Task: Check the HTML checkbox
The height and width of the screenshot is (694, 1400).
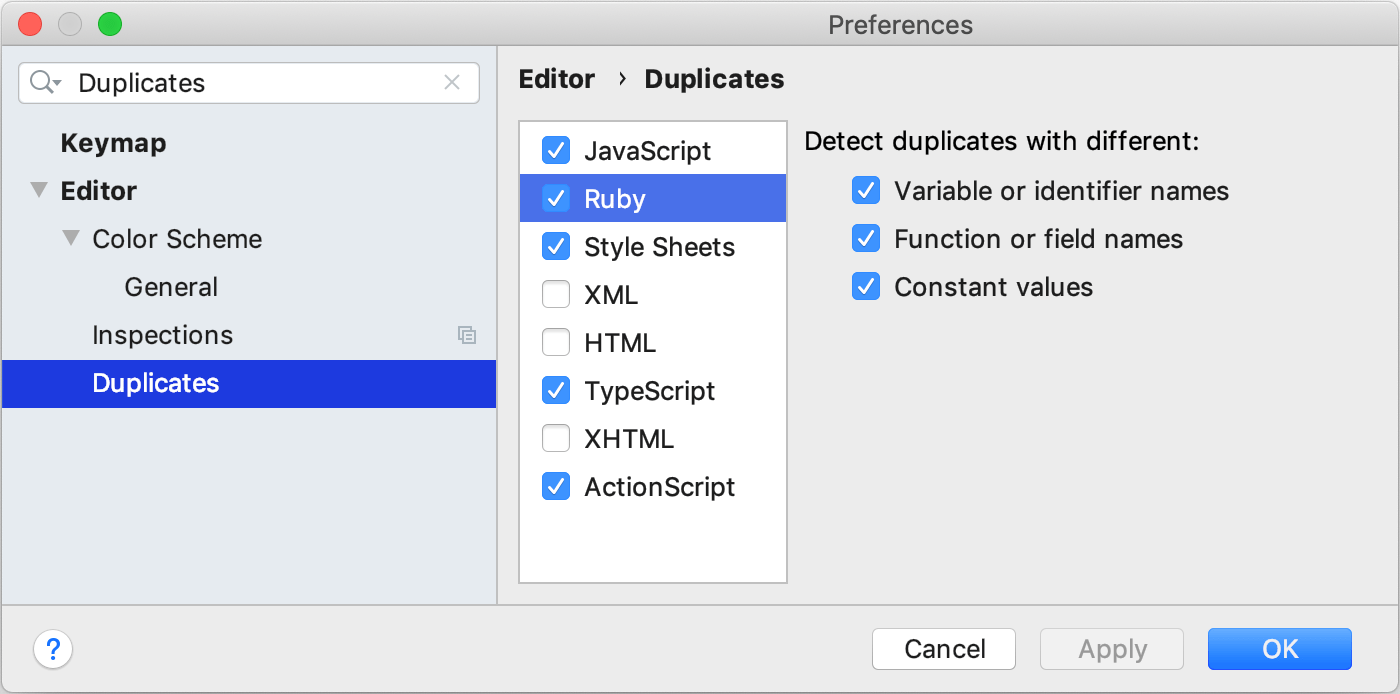Action: pos(556,342)
